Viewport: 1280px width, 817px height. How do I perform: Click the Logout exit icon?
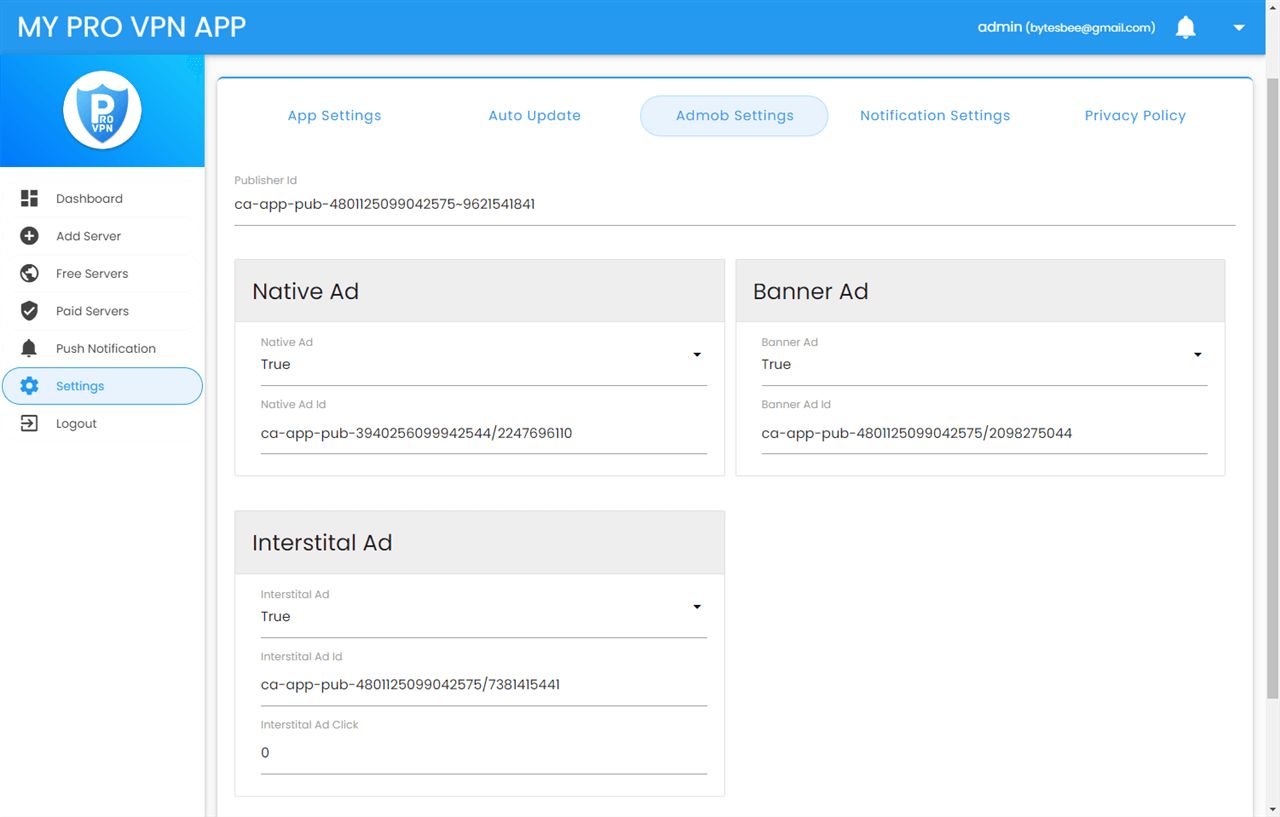[x=29, y=423]
